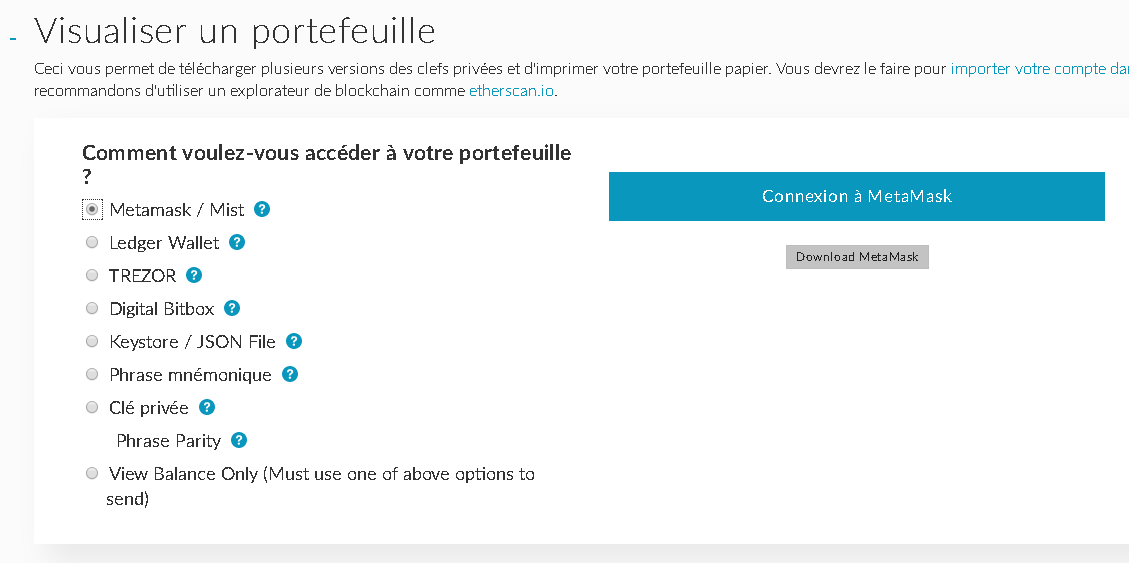The height and width of the screenshot is (563, 1129).
Task: Show help for Keystore / JSON File
Action: pos(294,341)
